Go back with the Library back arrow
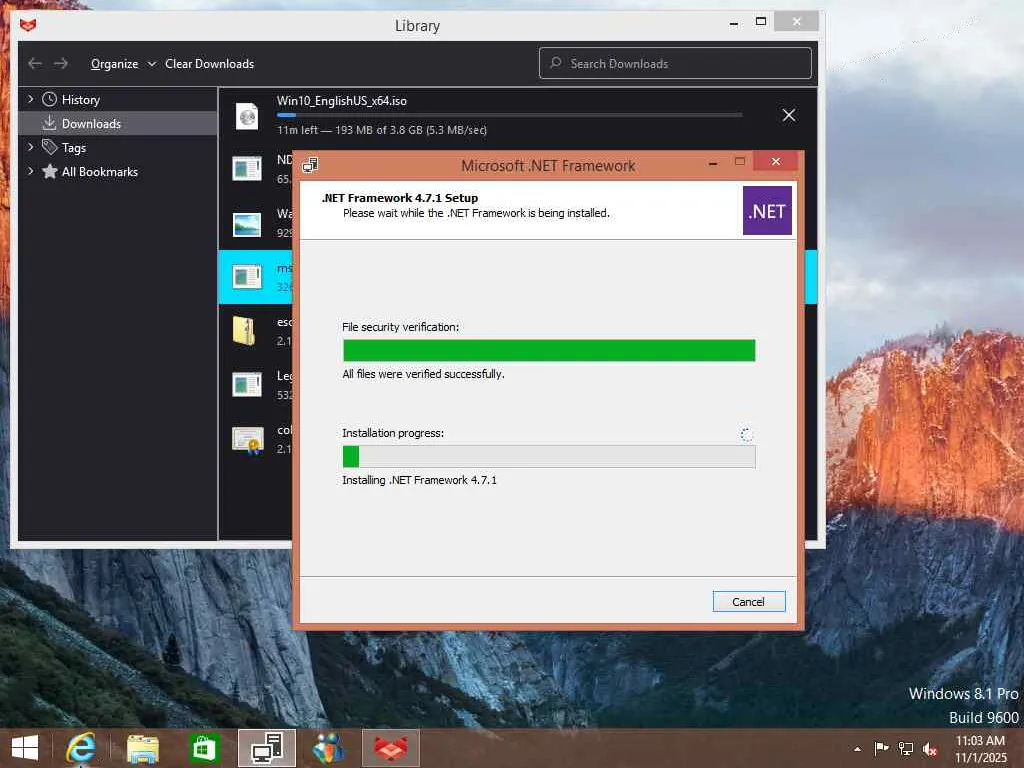 click(35, 63)
